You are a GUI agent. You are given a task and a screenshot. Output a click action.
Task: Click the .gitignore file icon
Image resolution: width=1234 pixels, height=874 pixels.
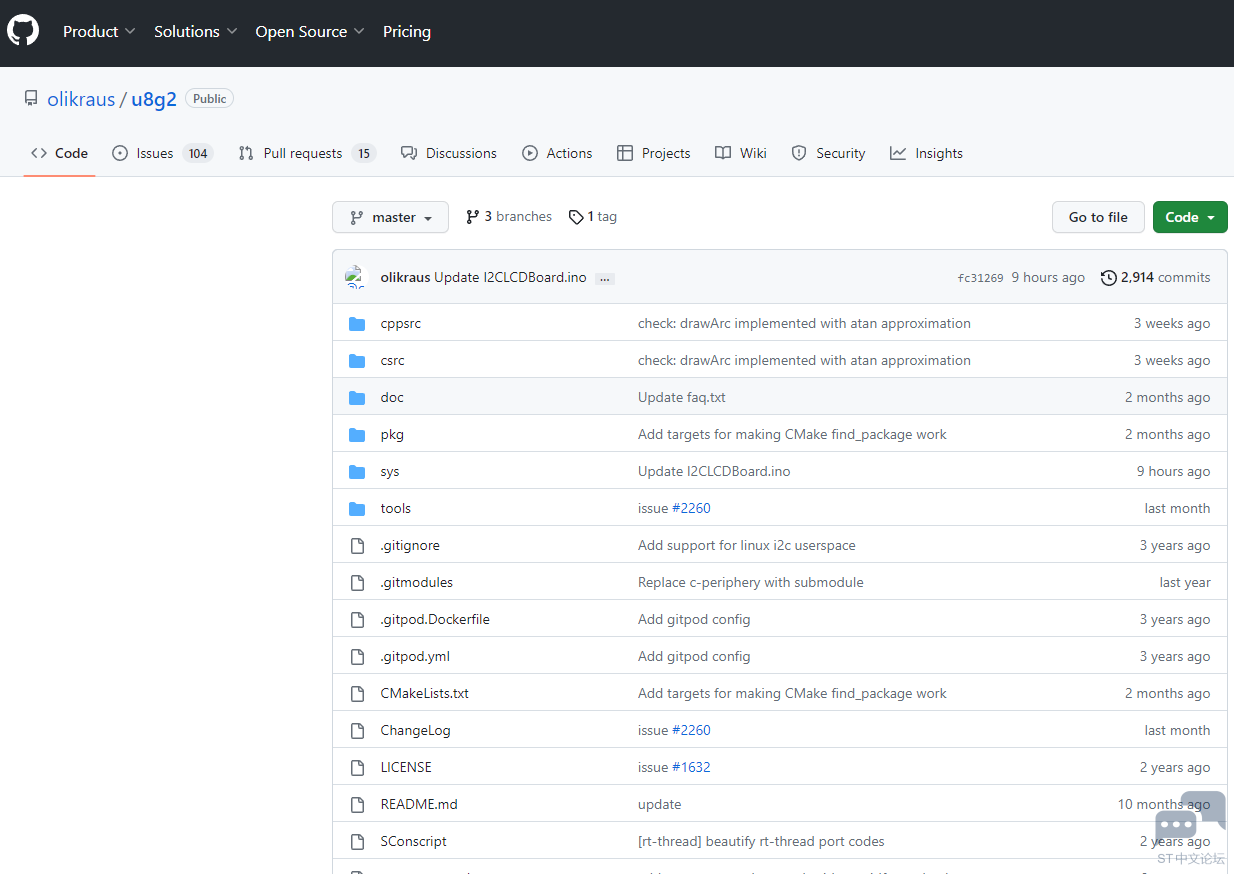357,545
